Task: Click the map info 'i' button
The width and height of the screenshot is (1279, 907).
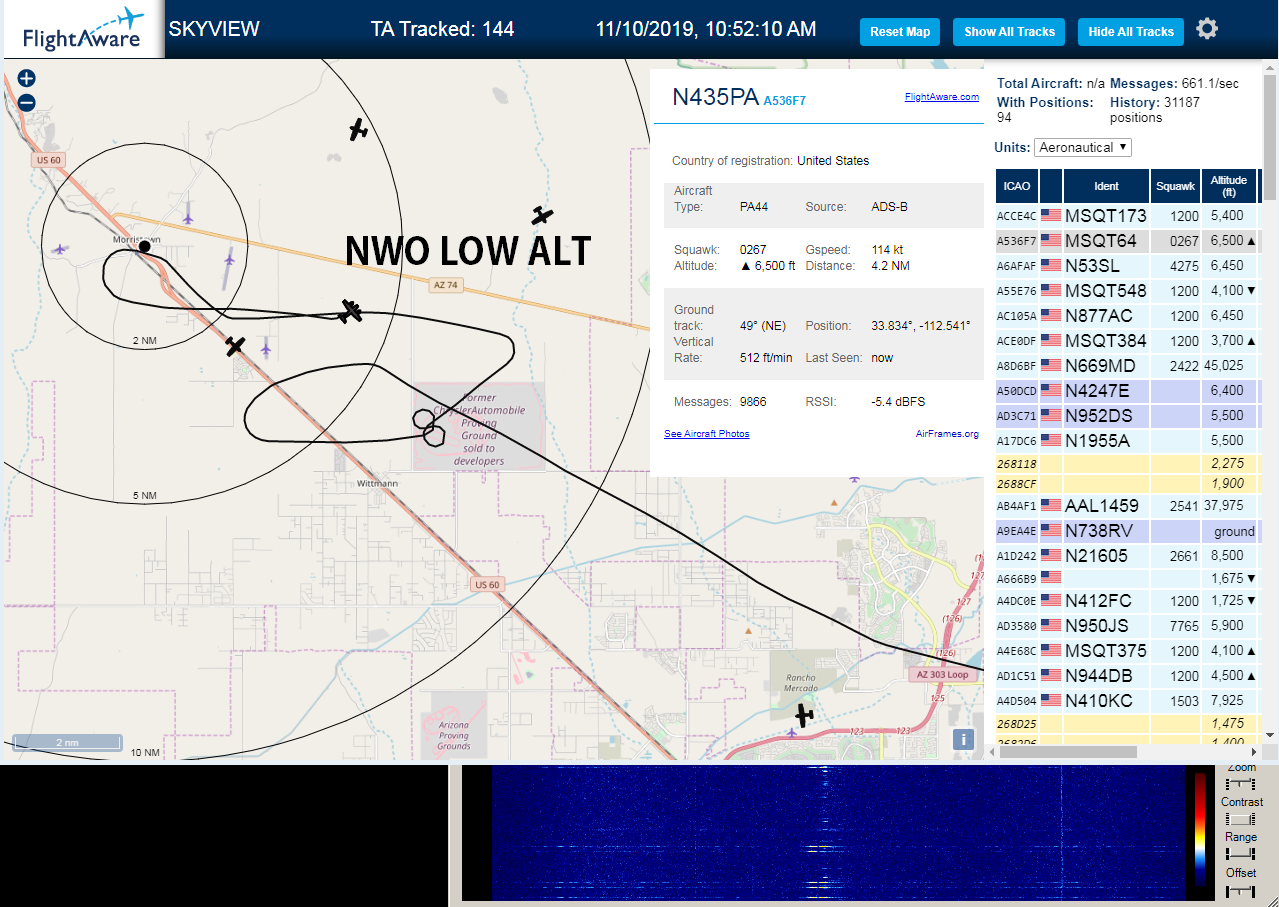Action: coord(963,739)
